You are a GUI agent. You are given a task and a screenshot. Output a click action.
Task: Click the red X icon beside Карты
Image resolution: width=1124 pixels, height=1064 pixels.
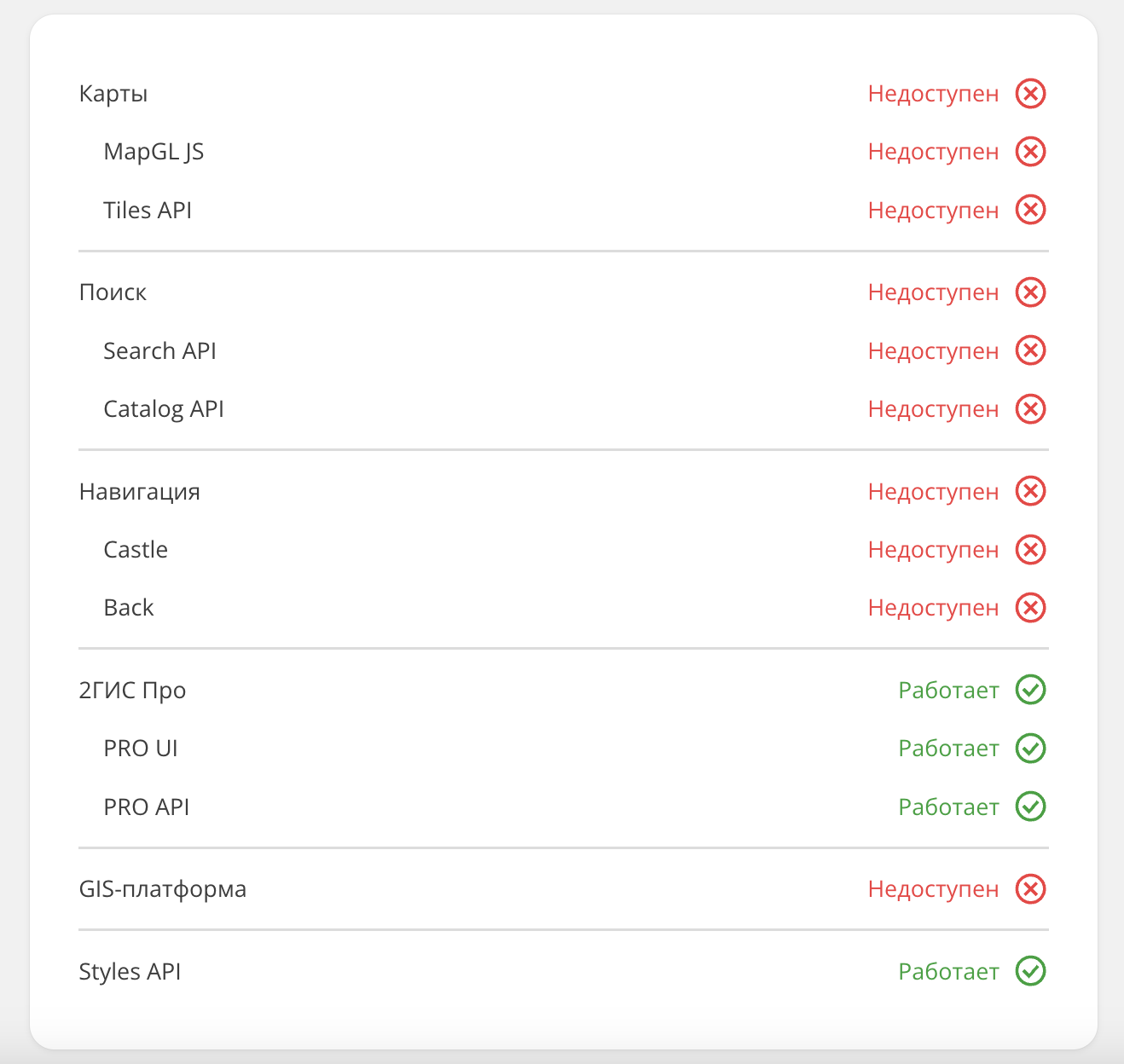[1030, 93]
